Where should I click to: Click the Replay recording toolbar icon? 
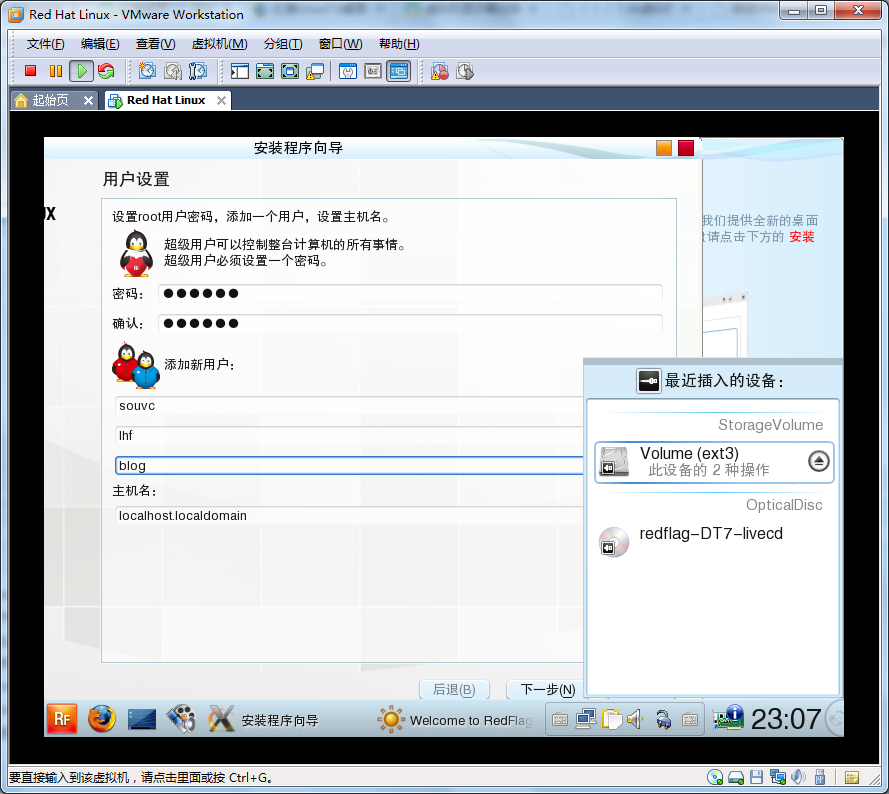464,71
